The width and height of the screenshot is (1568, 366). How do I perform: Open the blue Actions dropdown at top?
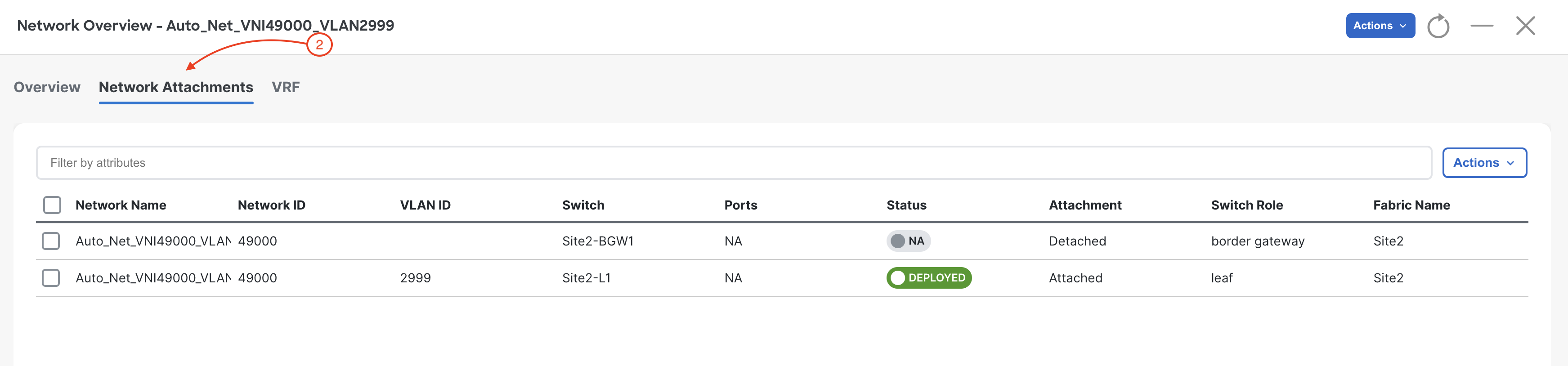click(1380, 26)
